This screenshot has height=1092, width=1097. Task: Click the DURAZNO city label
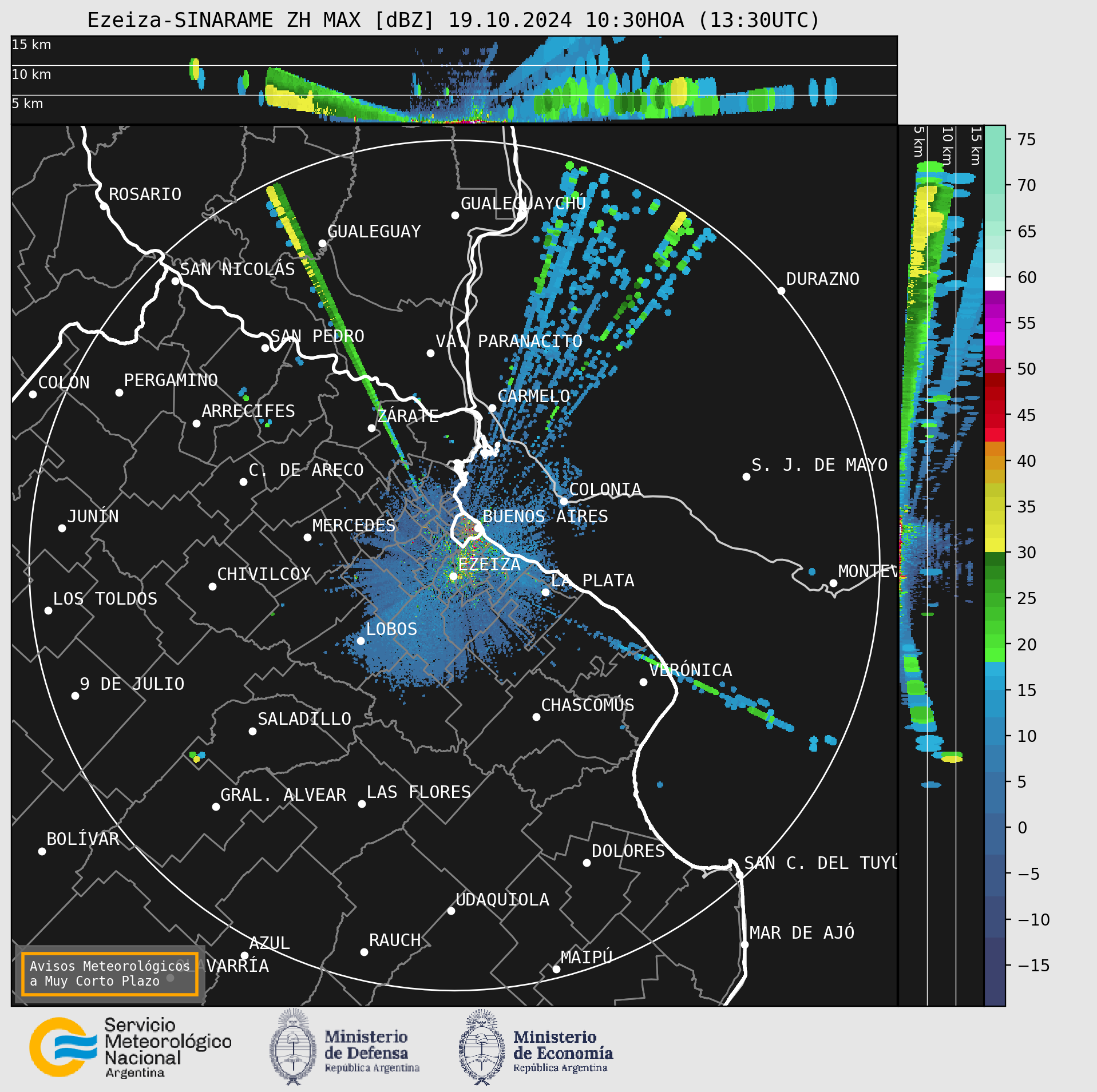[x=822, y=279]
